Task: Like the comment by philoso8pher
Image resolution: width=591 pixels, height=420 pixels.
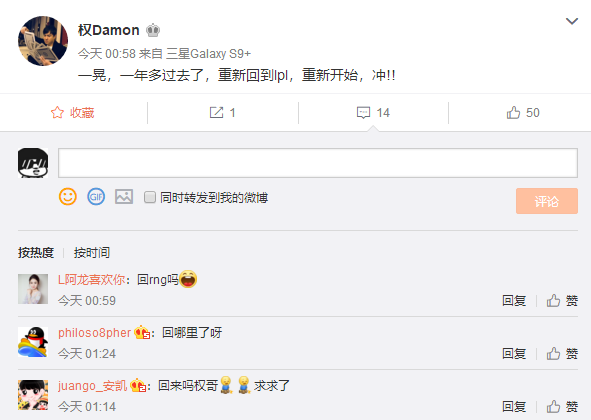Action: pyautogui.click(x=562, y=354)
